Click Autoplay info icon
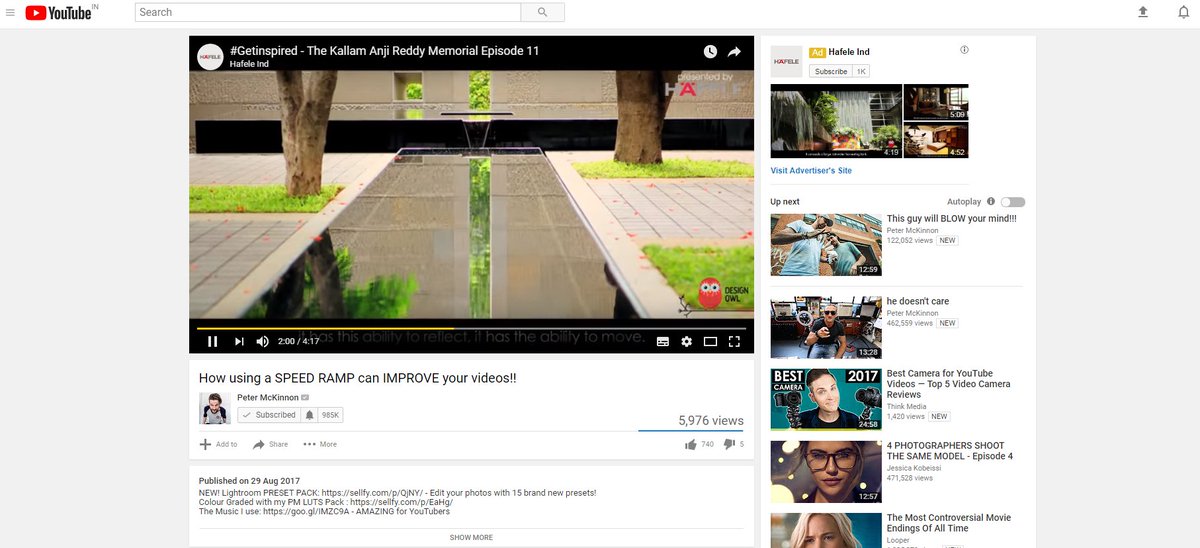 pos(991,201)
